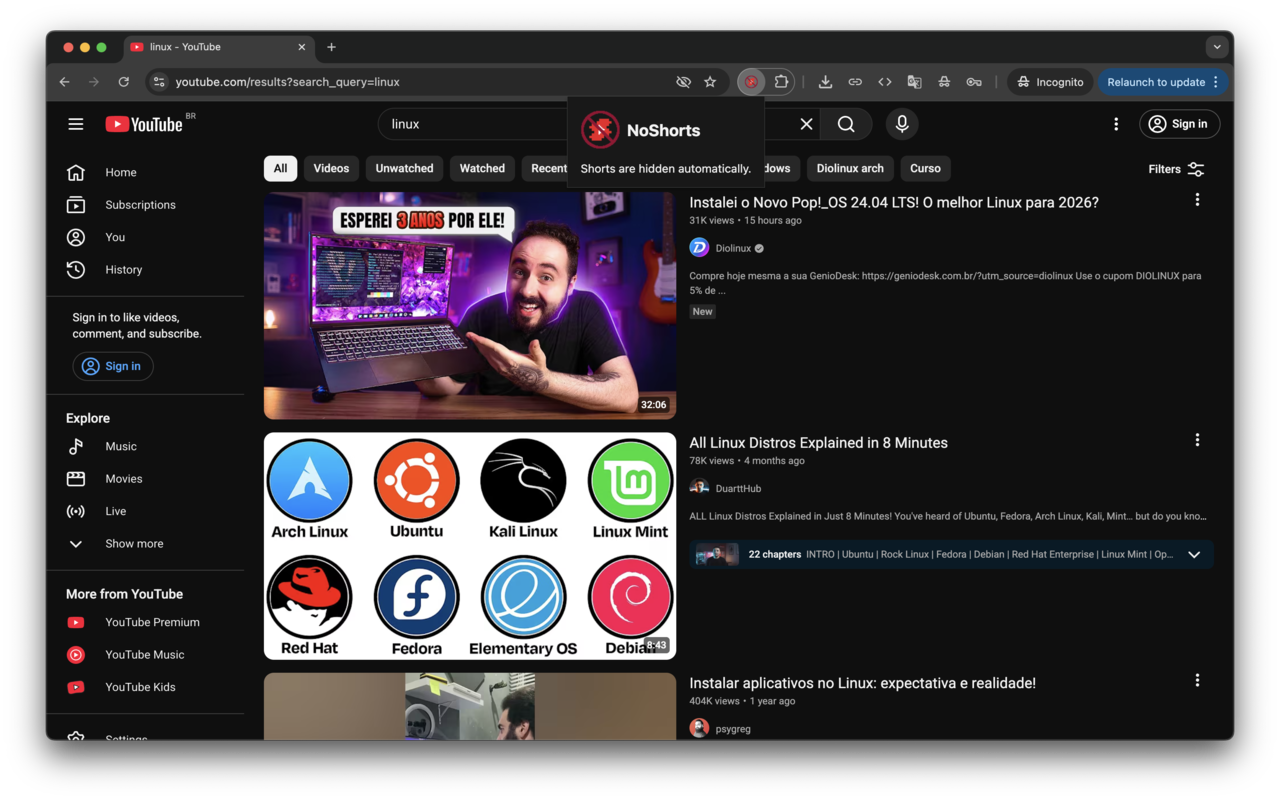Expand the 22 chapters list
Screen dimensions: 1280x800
[1194, 554]
